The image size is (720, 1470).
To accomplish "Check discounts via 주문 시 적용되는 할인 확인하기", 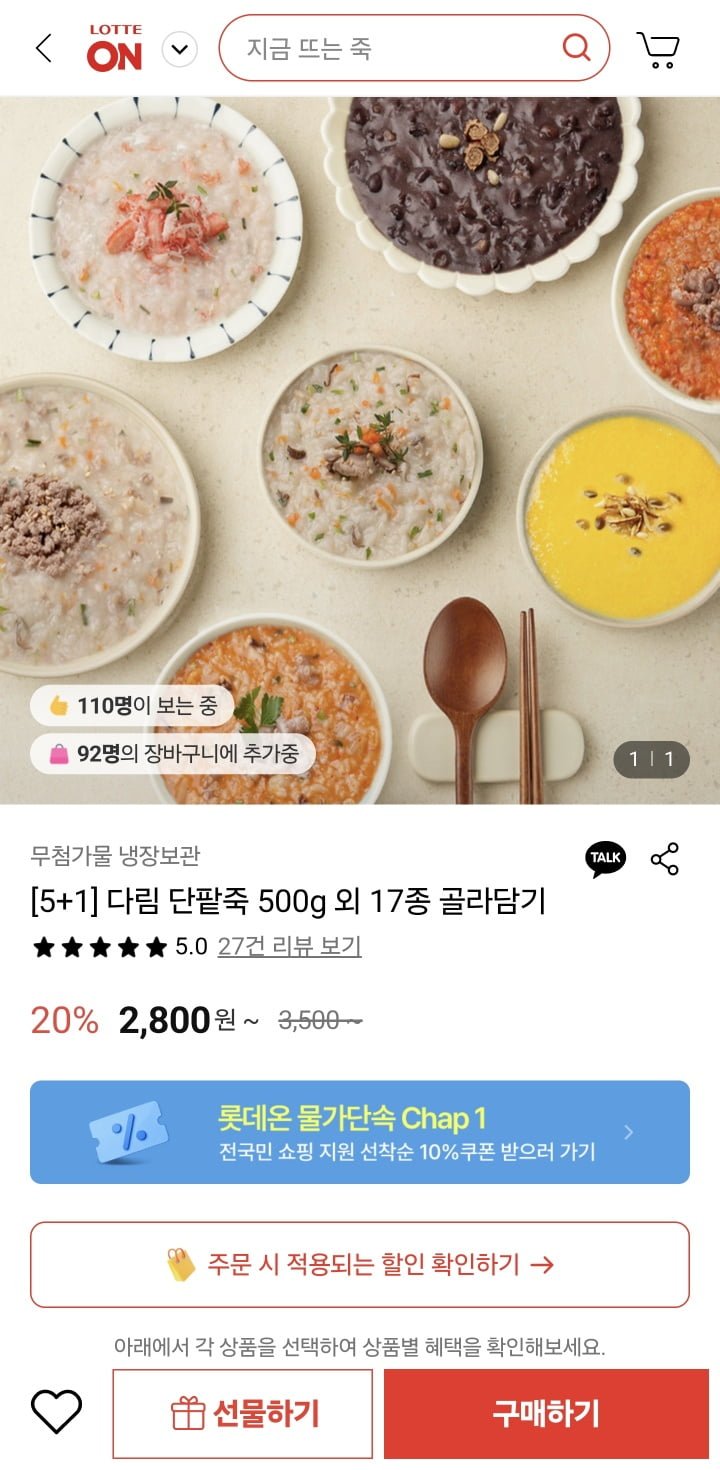I will (359, 1264).
